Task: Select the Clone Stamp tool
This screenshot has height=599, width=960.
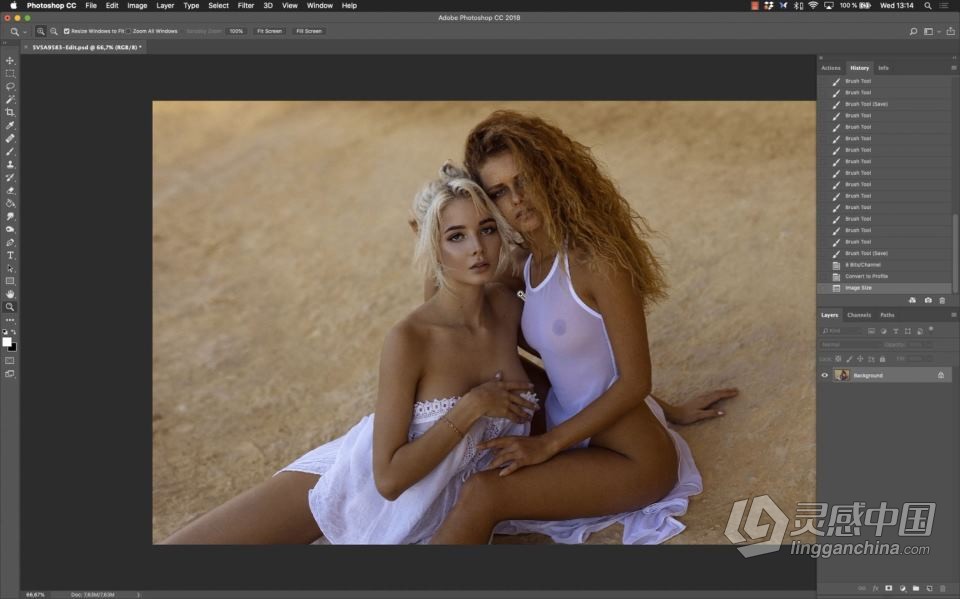Action: [x=10, y=164]
